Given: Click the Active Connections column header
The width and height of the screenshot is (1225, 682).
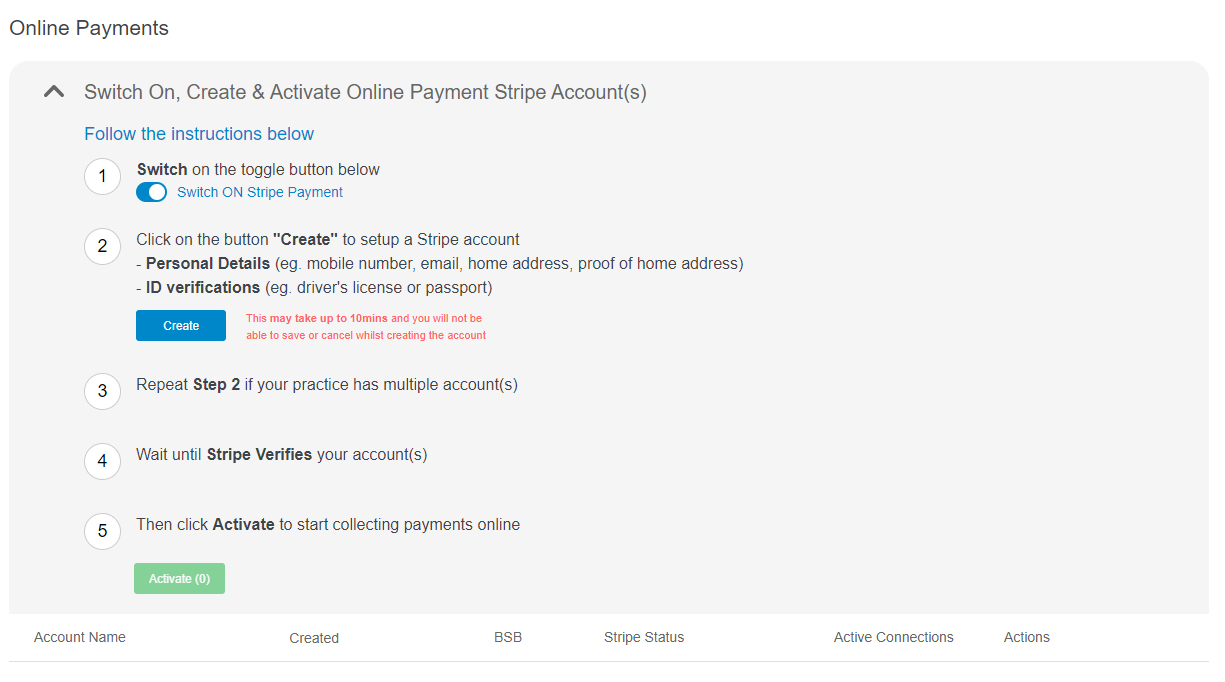Looking at the screenshot, I should coord(893,637).
